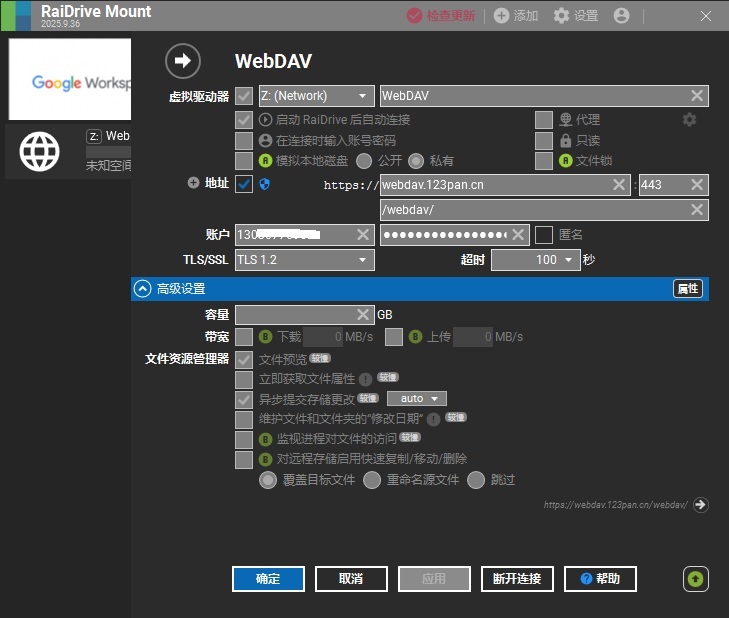Open the user account icon
The image size is (729, 618).
pyautogui.click(x=621, y=16)
